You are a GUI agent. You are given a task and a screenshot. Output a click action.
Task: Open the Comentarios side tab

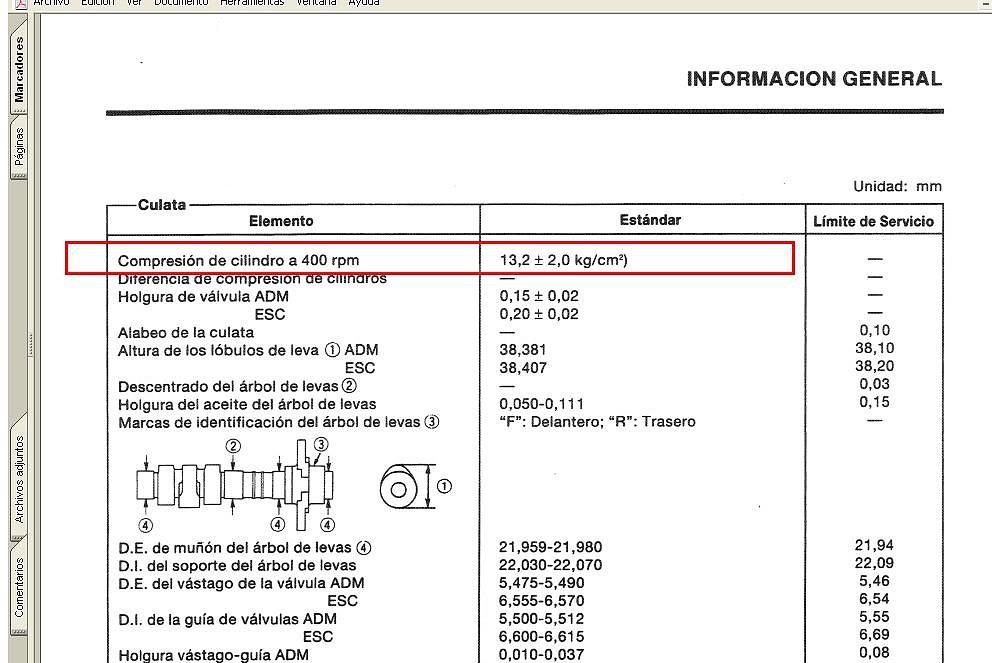pos(19,588)
